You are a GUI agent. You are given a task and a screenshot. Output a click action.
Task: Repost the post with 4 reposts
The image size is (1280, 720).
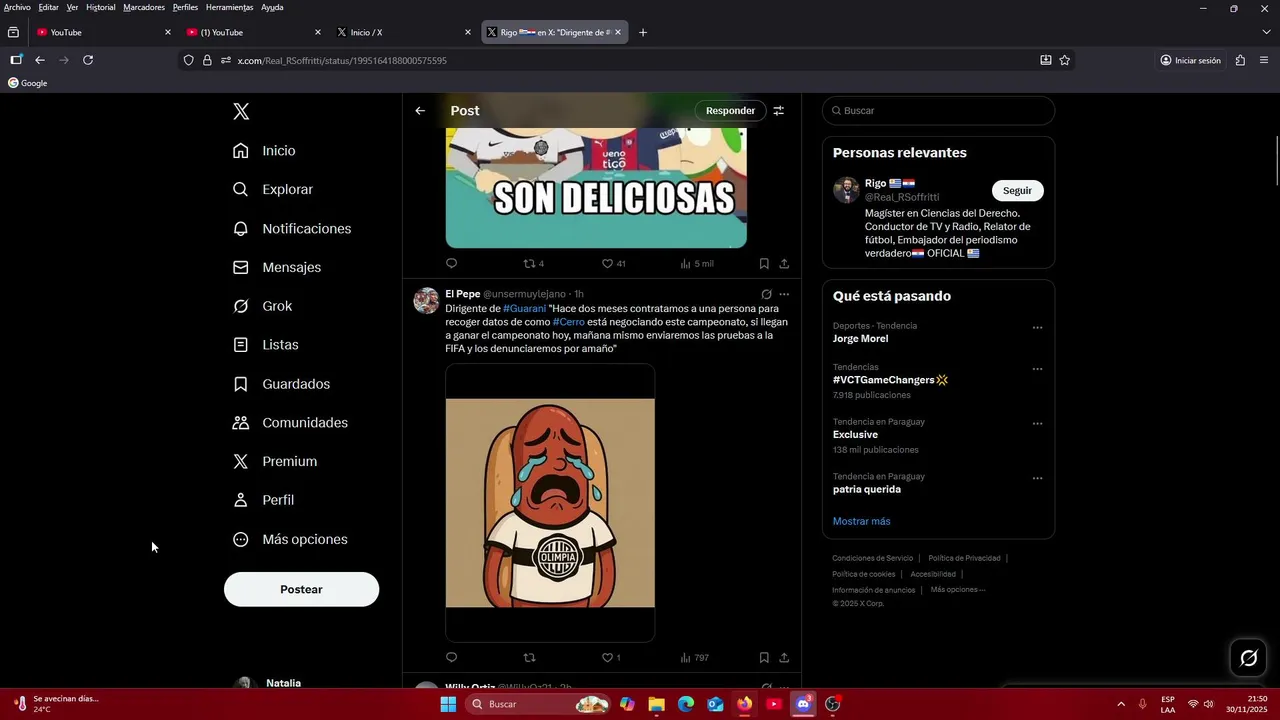pos(534,264)
